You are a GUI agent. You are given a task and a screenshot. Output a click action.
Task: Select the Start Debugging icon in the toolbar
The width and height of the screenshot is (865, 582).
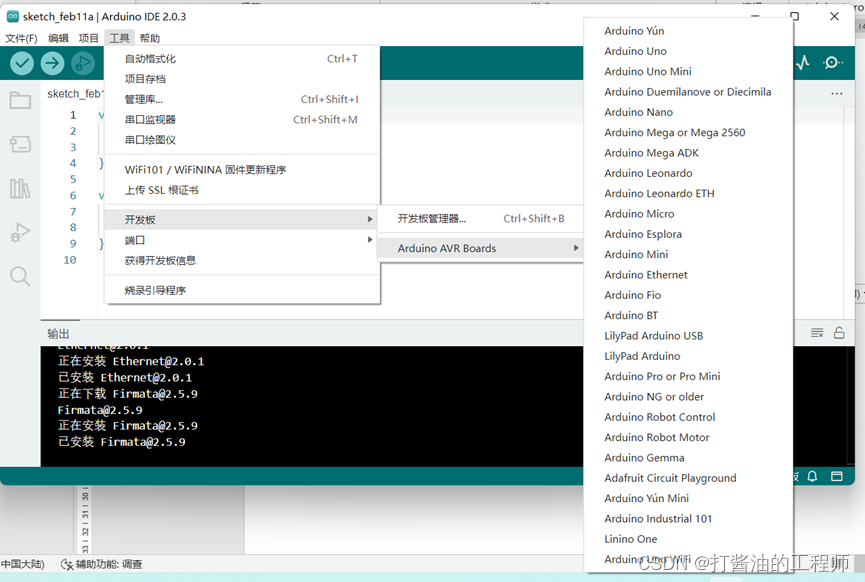83,63
